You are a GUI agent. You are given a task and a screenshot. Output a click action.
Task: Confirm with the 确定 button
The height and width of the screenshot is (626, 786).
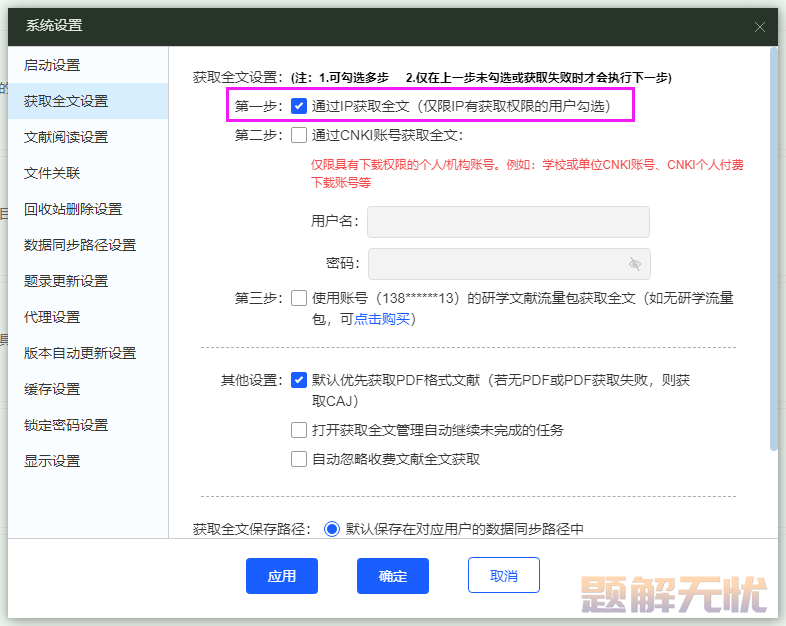[393, 576]
